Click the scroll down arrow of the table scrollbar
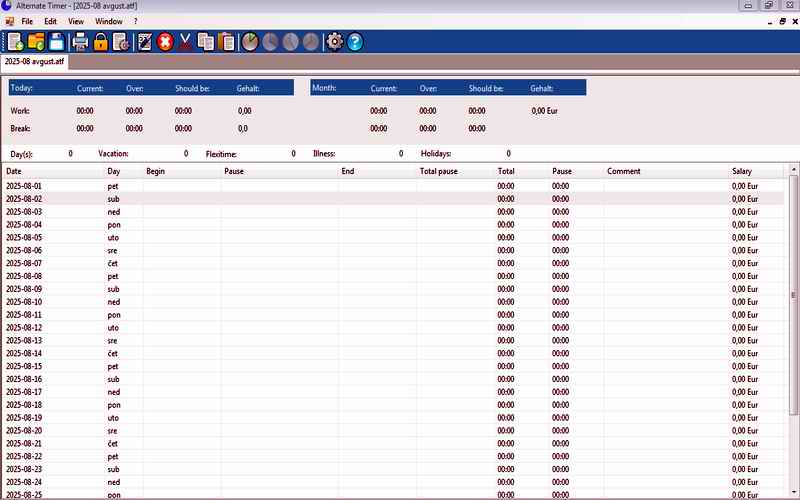This screenshot has width=800, height=500. pos(794,493)
